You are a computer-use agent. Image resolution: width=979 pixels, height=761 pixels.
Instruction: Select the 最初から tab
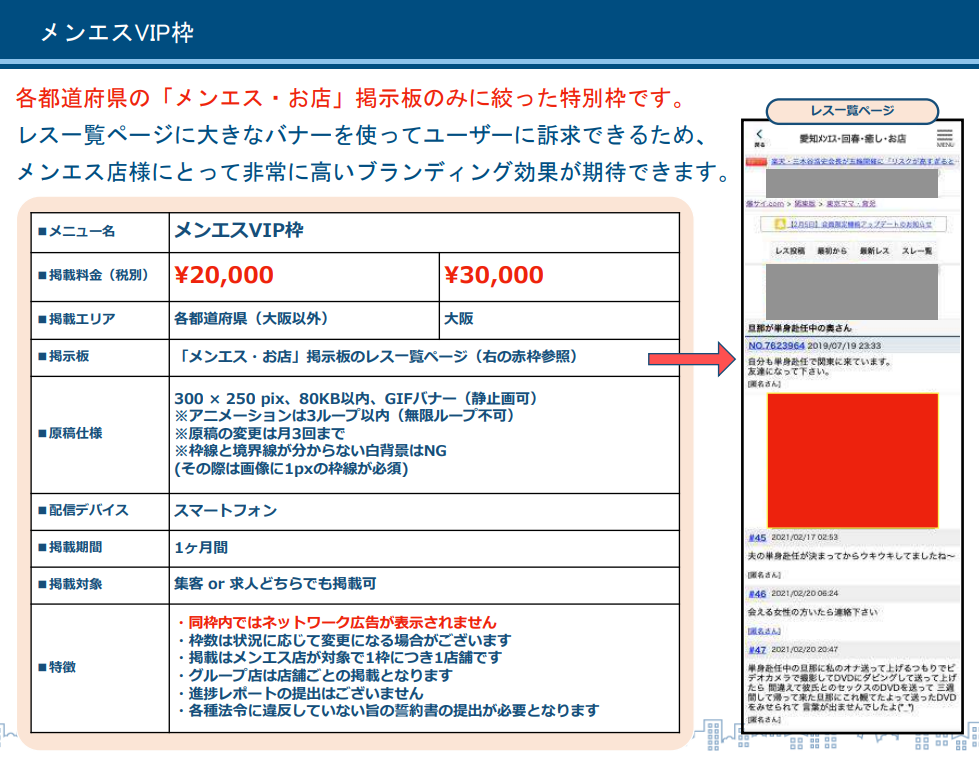[x=834, y=250]
